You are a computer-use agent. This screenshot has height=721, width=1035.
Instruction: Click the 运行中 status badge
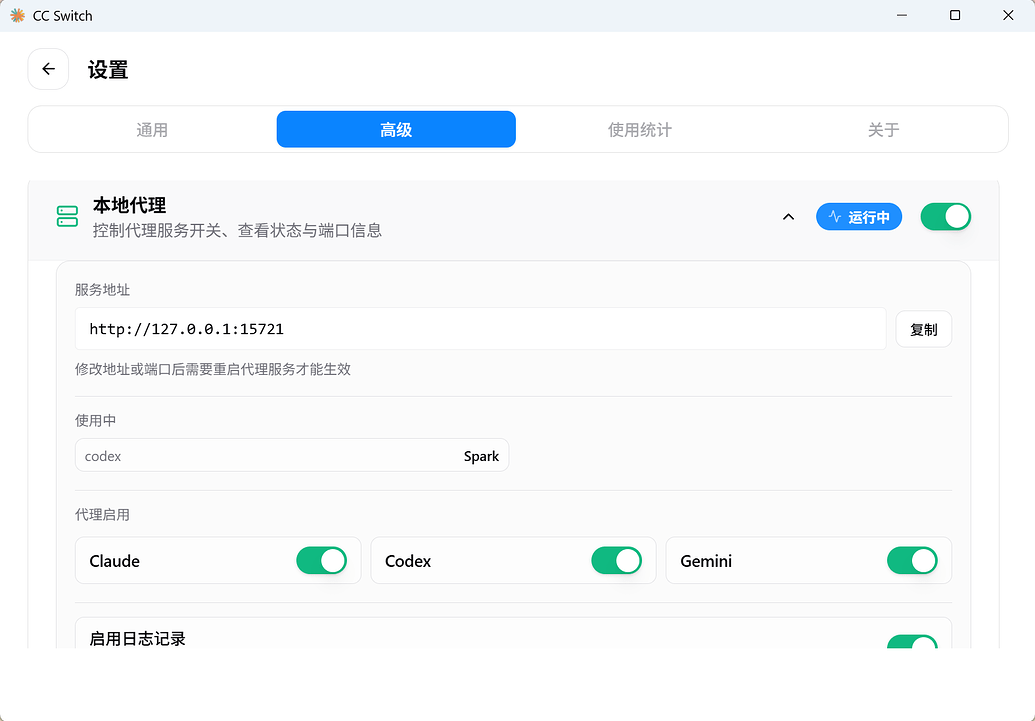pyautogui.click(x=859, y=217)
